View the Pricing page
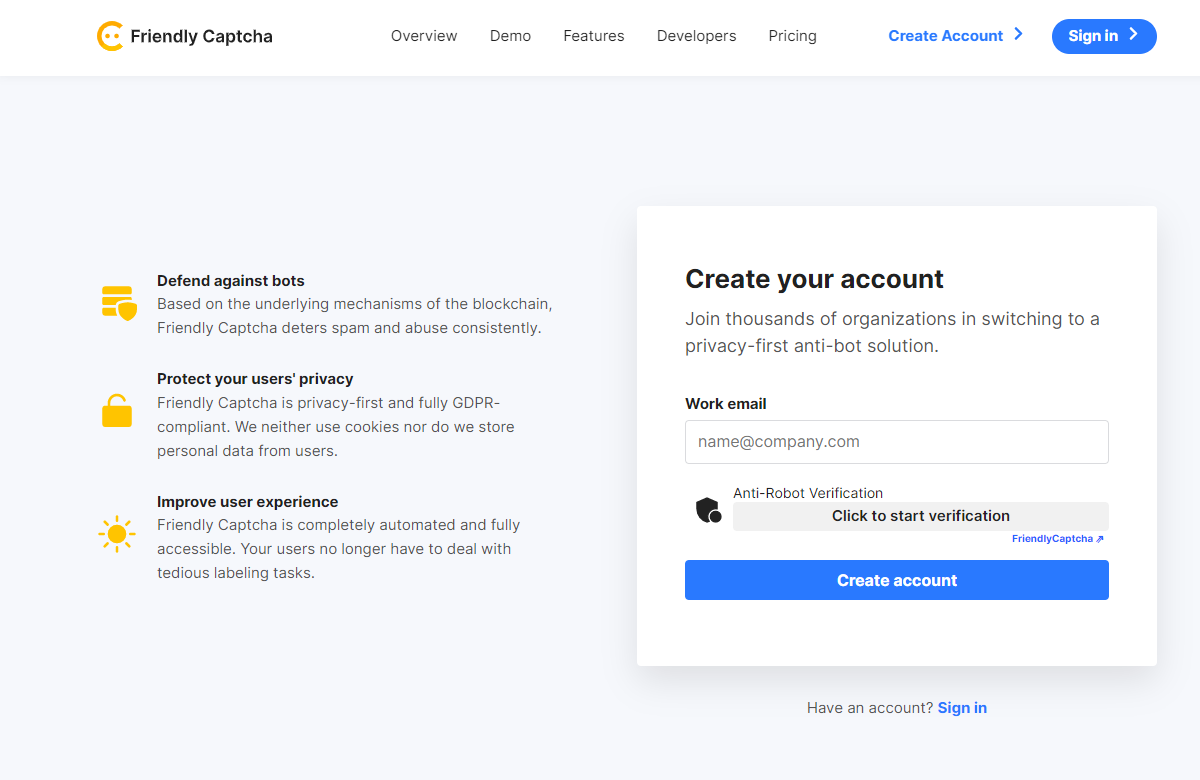The image size is (1200, 780). point(793,36)
